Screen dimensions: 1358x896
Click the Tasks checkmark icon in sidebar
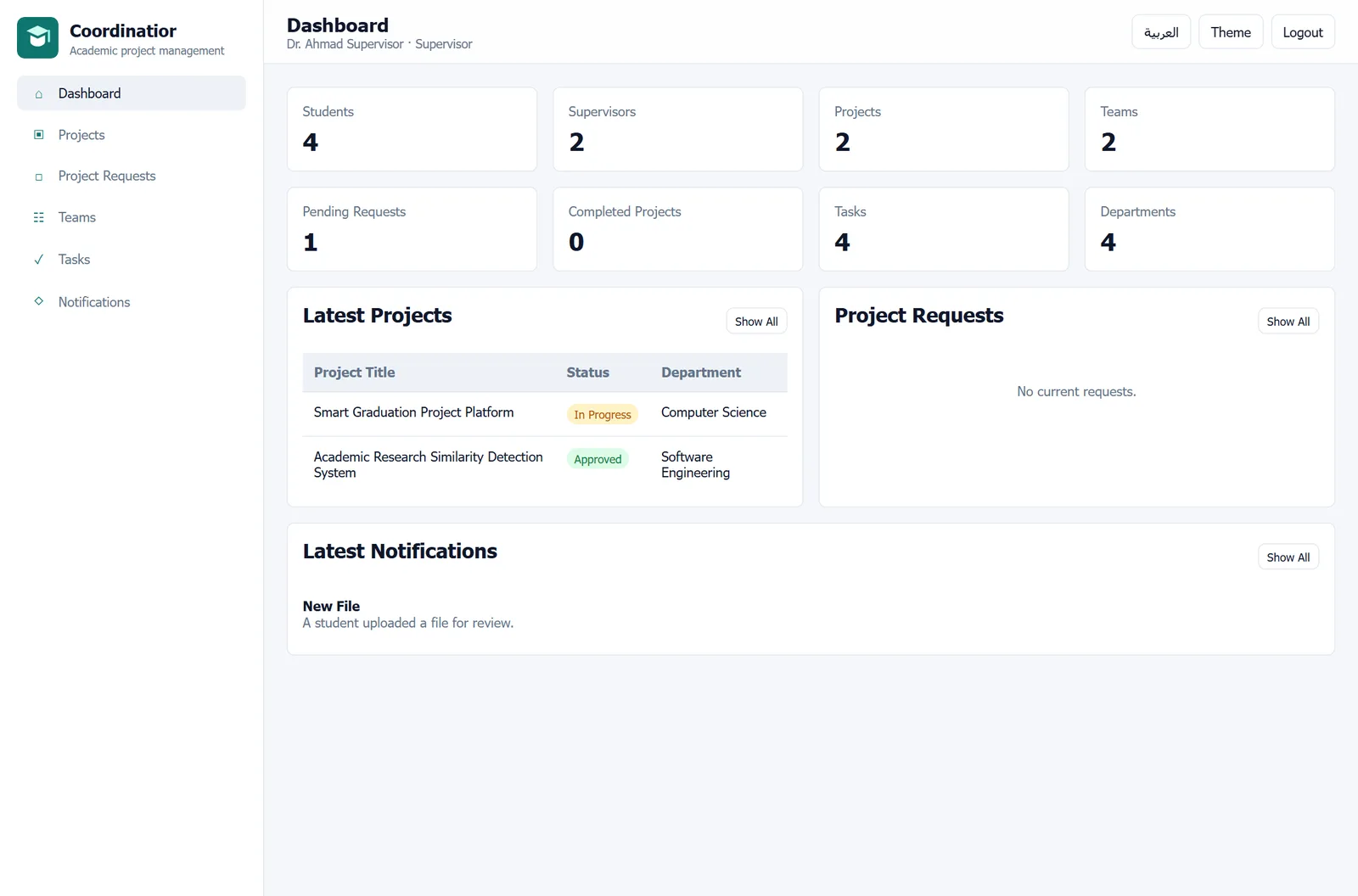[x=38, y=260]
